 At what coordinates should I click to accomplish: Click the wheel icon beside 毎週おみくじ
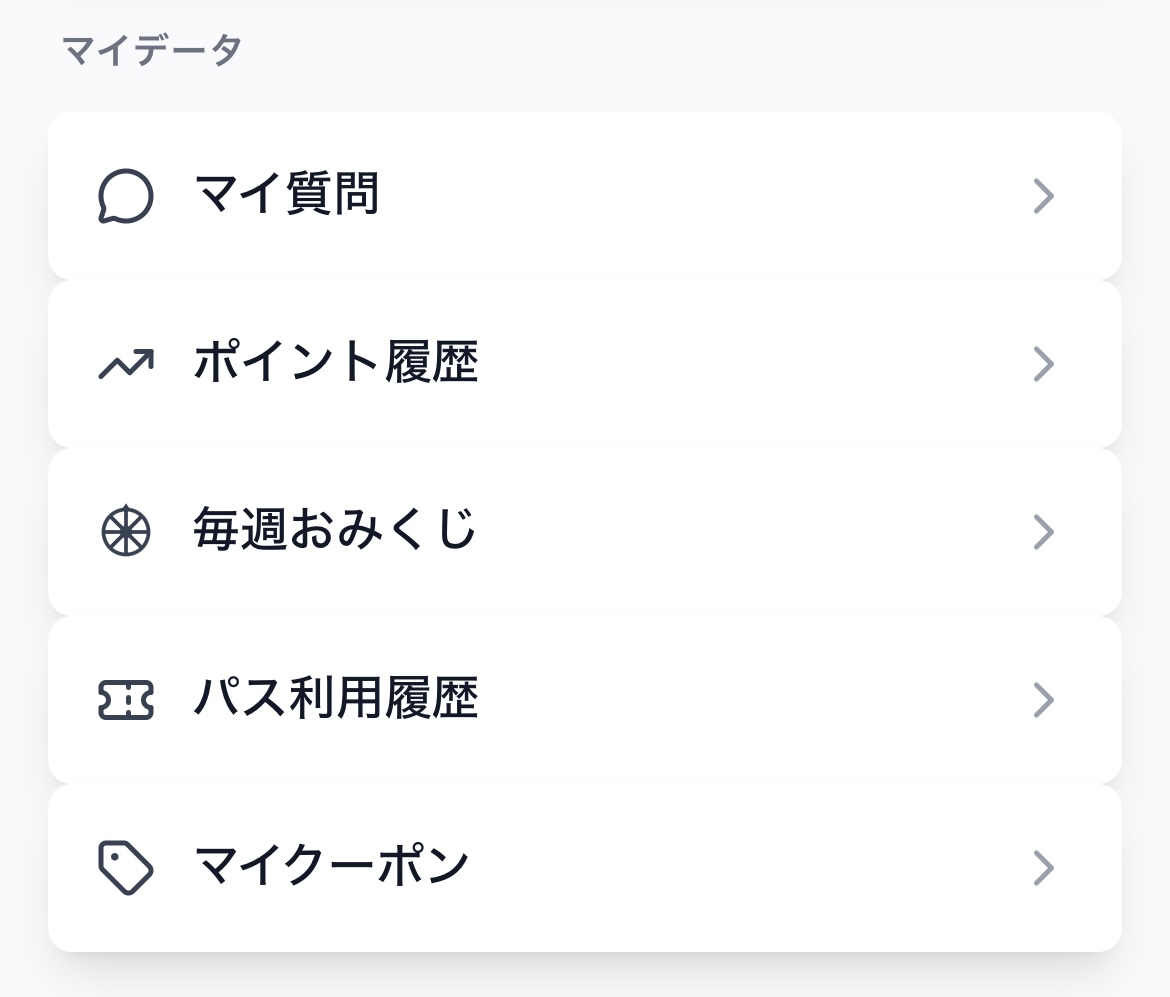click(126, 532)
